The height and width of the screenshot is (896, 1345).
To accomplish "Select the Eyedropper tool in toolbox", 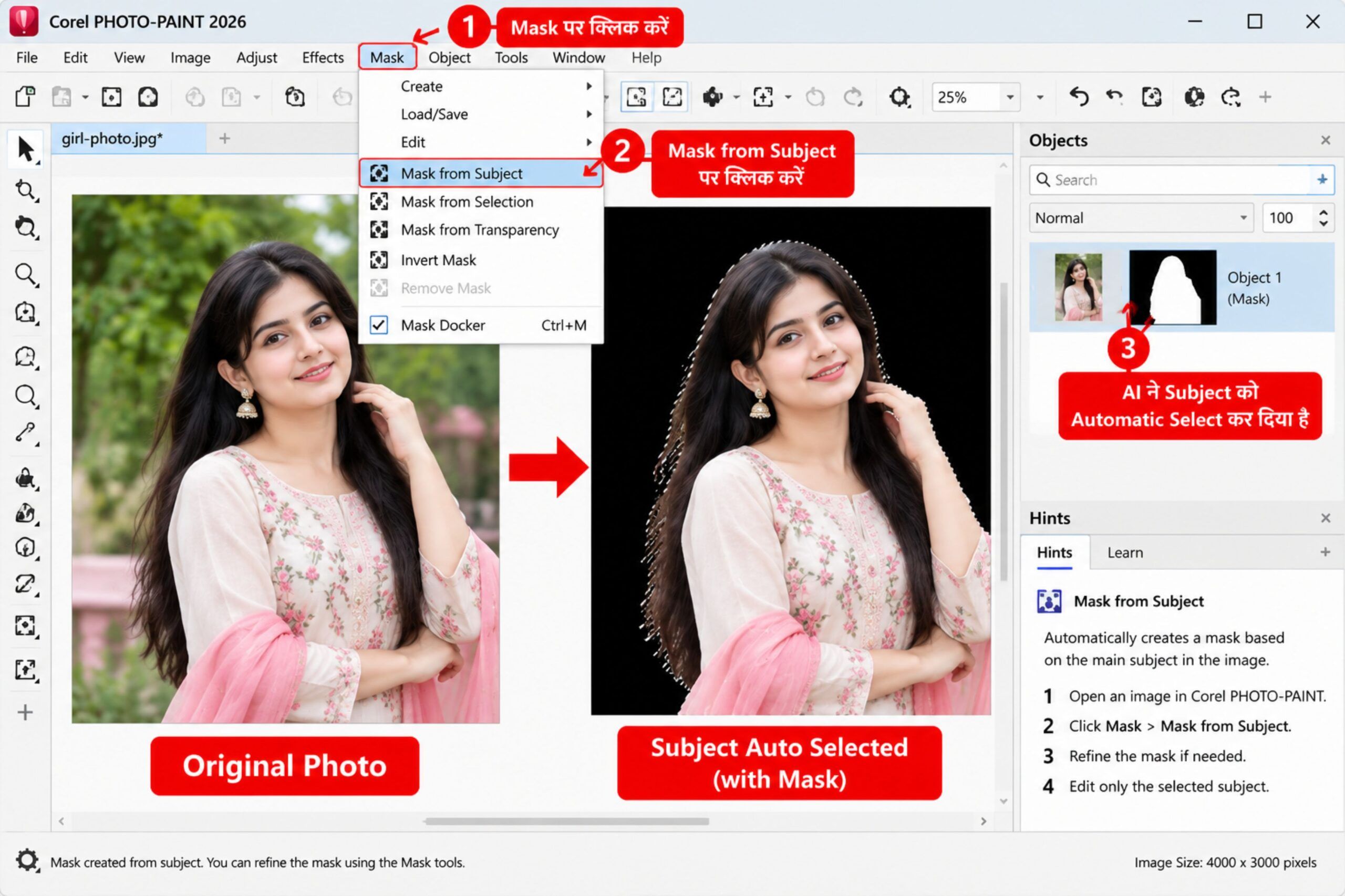I will [25, 433].
